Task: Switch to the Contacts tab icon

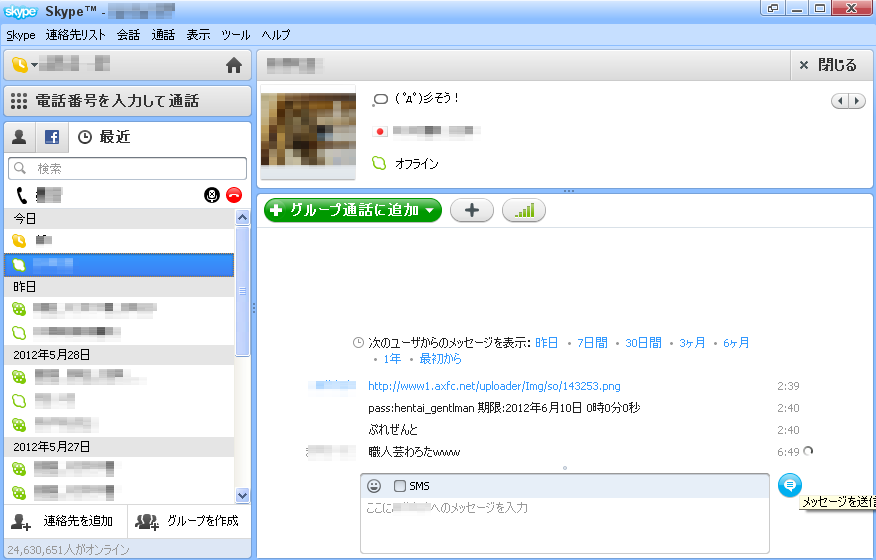Action: (20, 137)
